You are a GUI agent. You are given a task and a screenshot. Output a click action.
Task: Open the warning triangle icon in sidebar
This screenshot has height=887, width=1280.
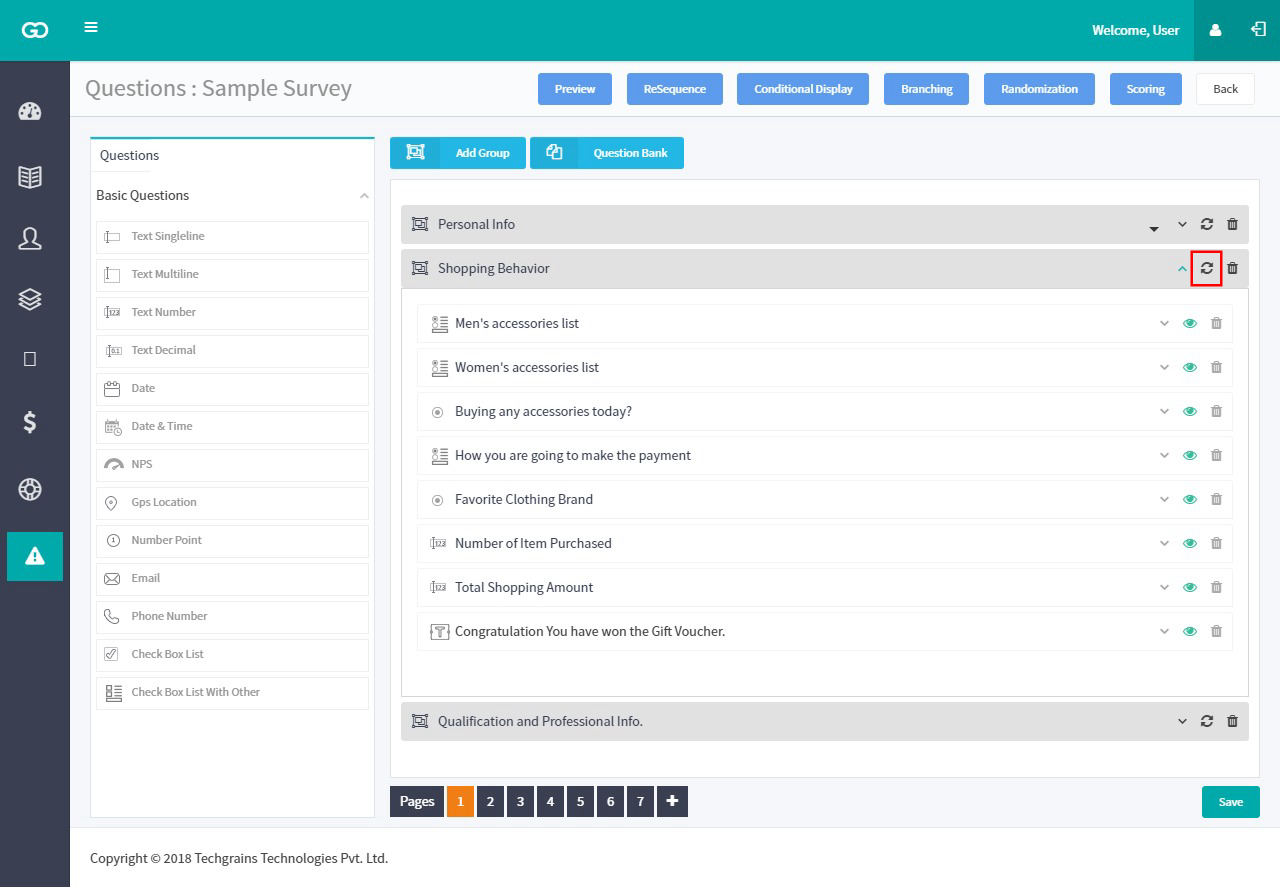35,556
